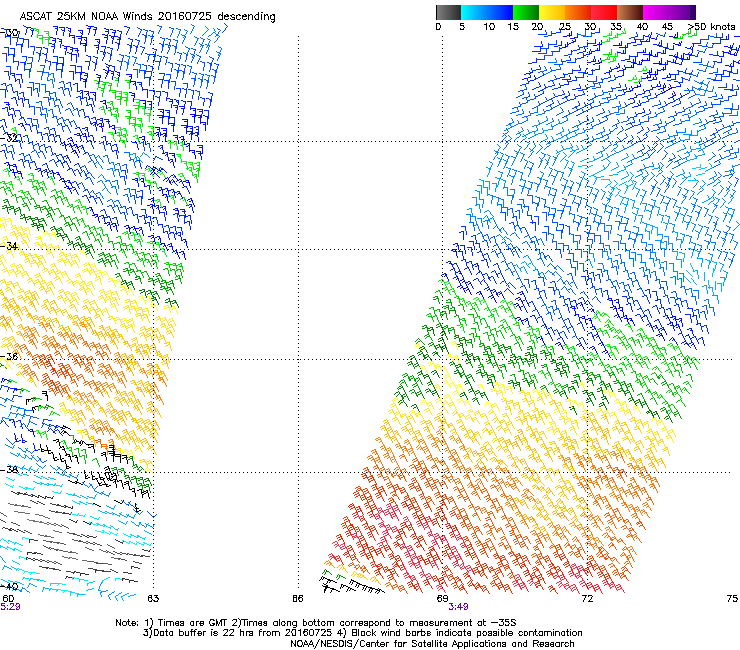The width and height of the screenshot is (740, 650).
Task: Click the '10' label under the color bar
Action: point(489,27)
